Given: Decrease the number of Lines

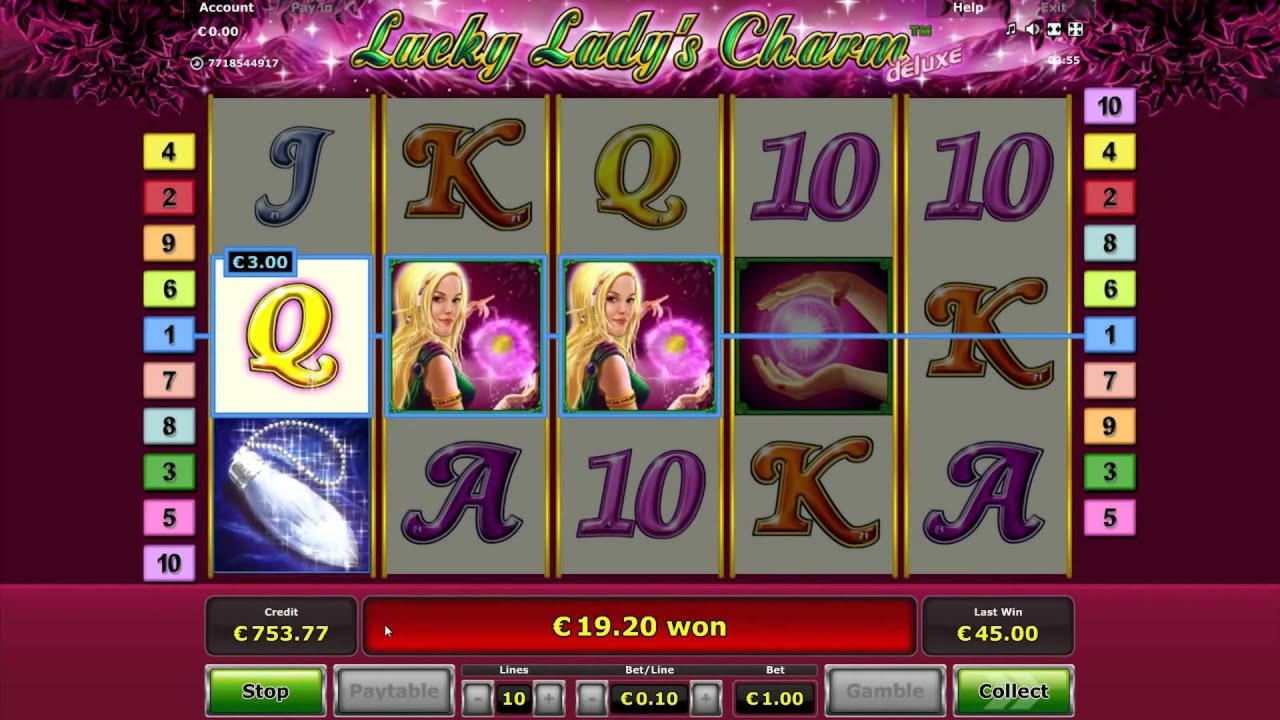Looking at the screenshot, I should (478, 697).
